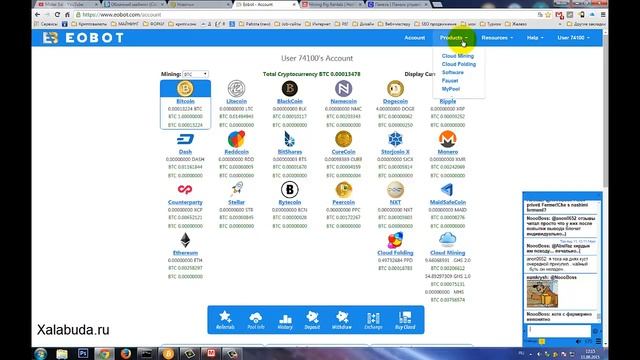
Task: Click the CureCoin logo icon
Action: click(343, 139)
